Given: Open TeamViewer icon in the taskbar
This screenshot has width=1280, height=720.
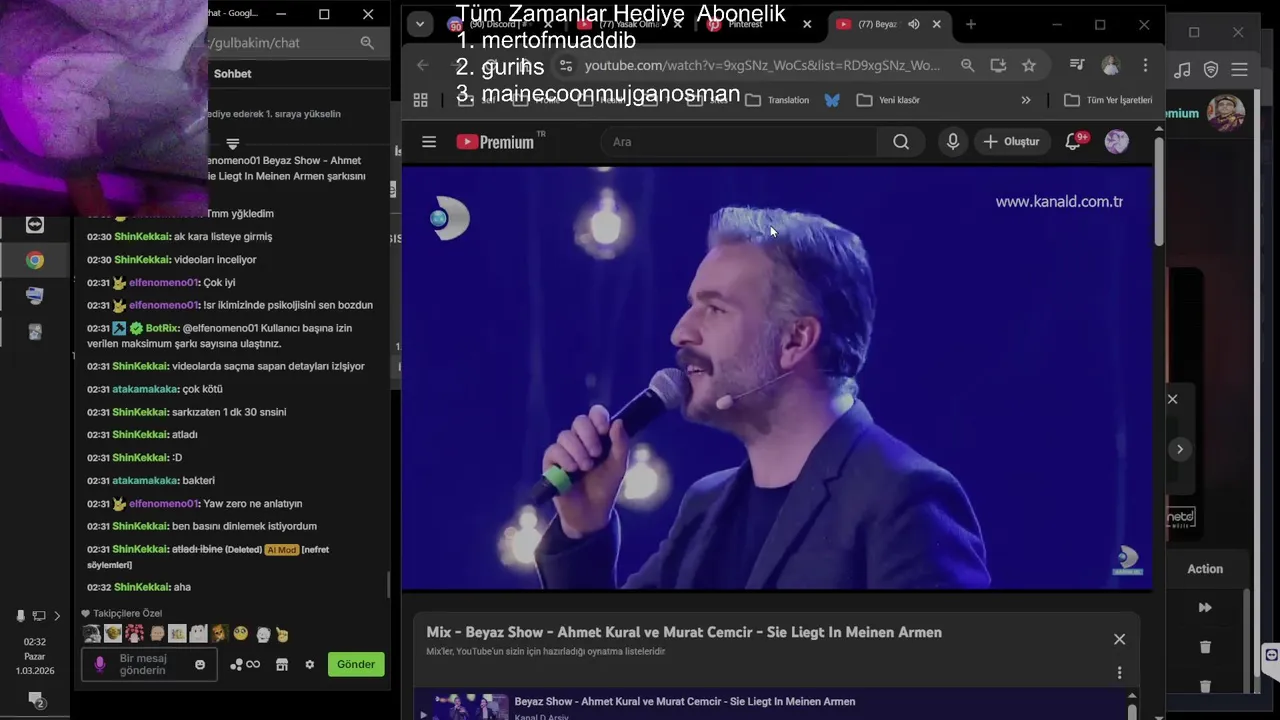Looking at the screenshot, I should coord(35,224).
